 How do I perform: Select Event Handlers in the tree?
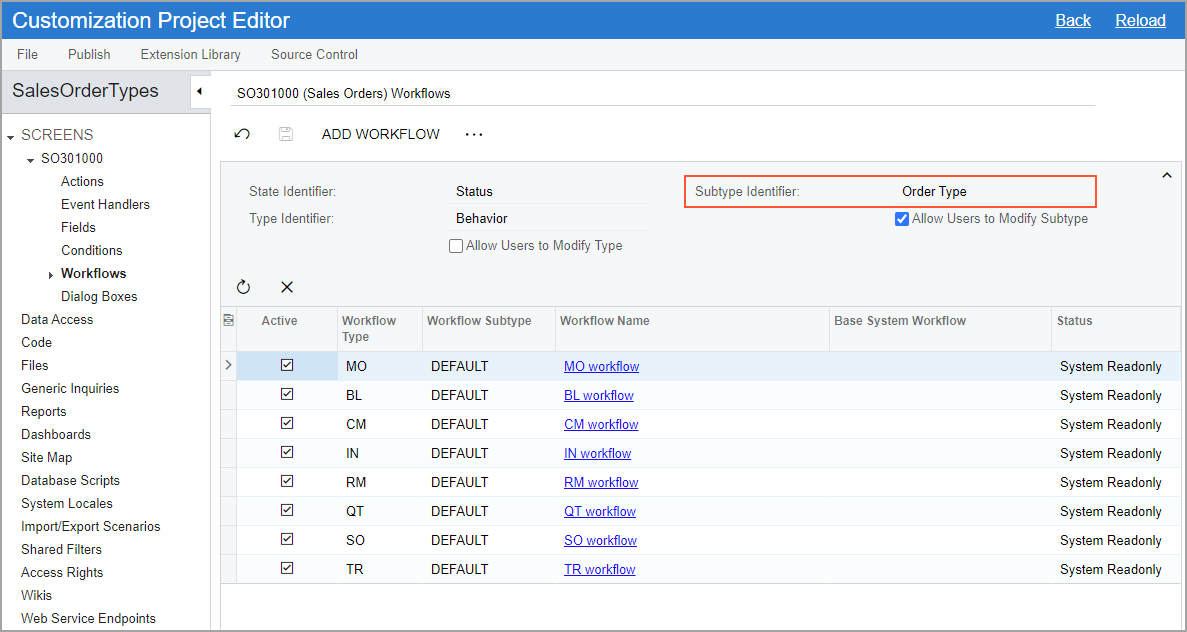pos(105,204)
